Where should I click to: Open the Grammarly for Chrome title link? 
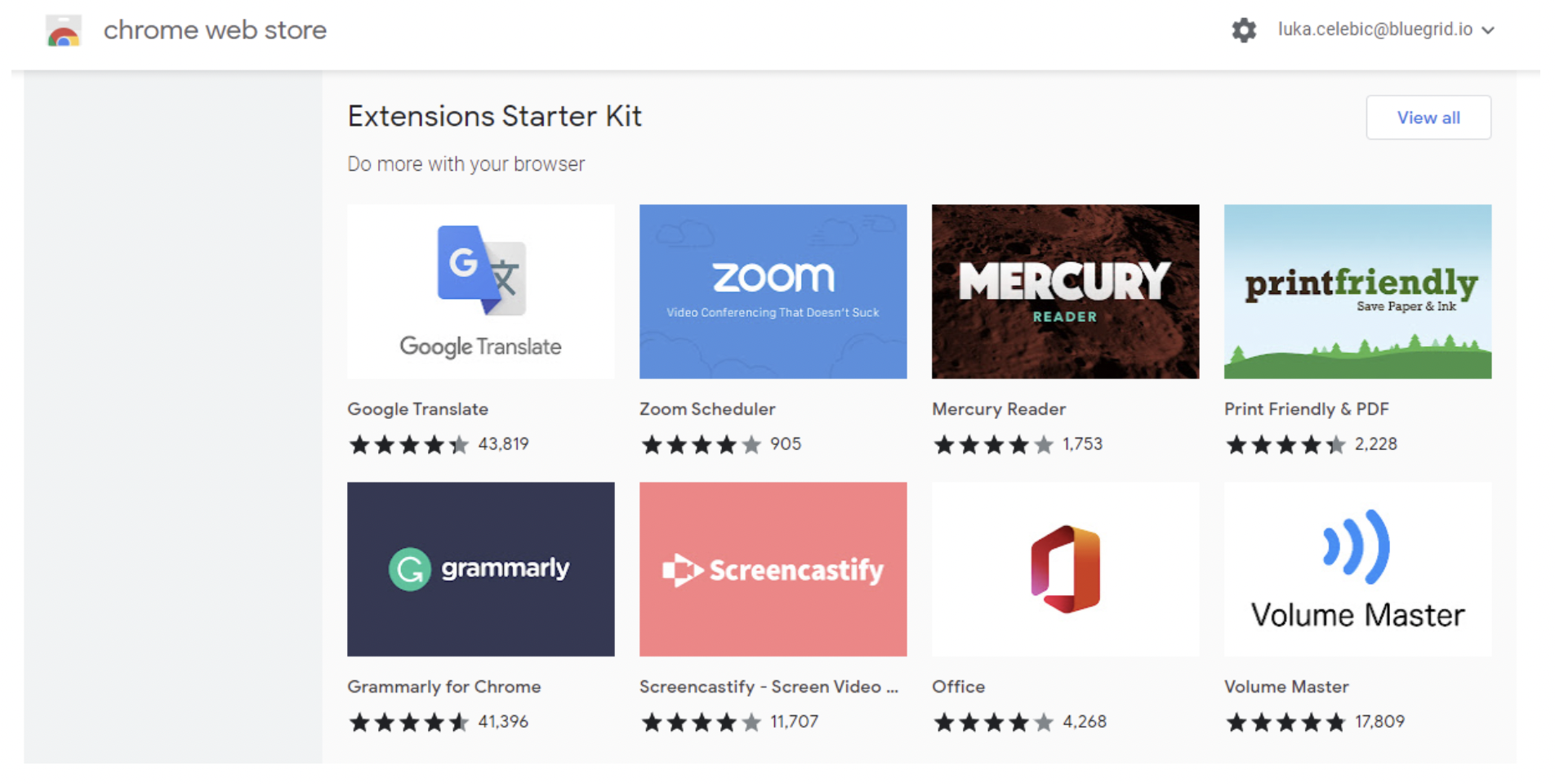pyautogui.click(x=443, y=687)
